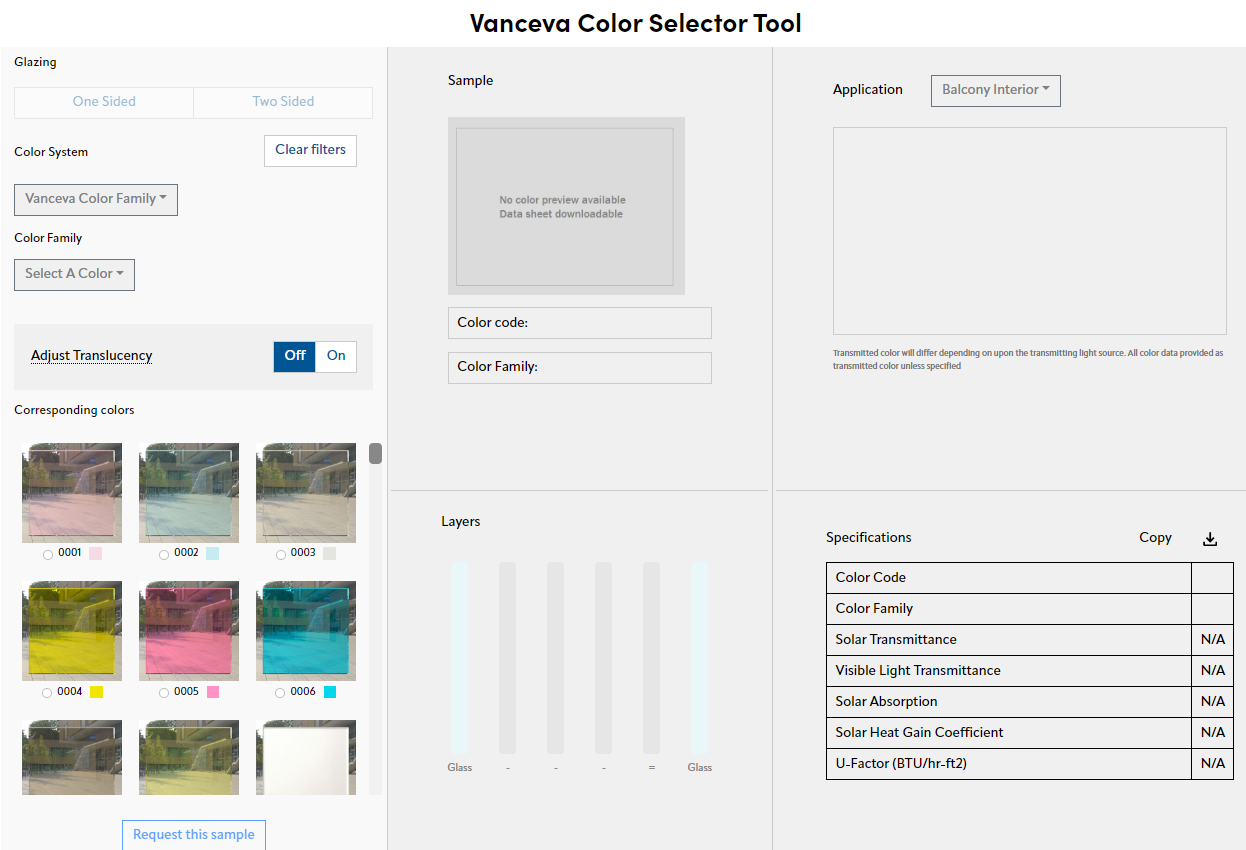Select the cyan 0006 sample thumbnail
The width and height of the screenshot is (1246, 850).
pos(306,632)
